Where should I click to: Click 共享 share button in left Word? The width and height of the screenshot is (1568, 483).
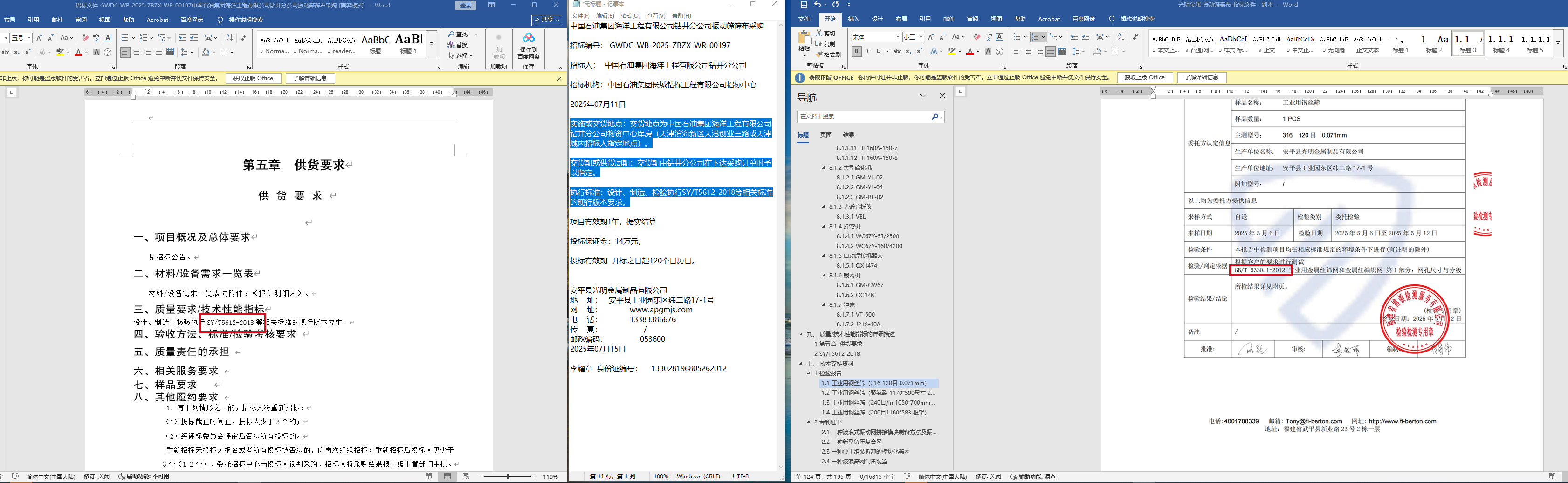[547, 20]
